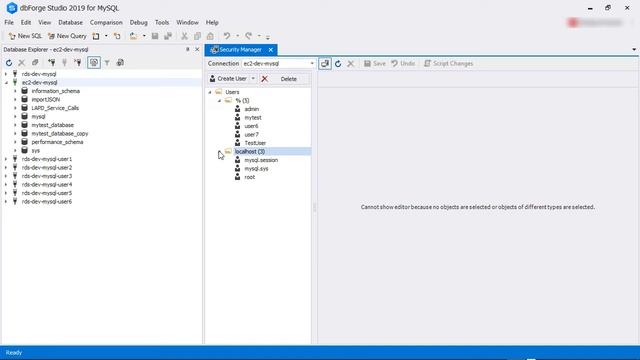The width and height of the screenshot is (640, 360).
Task: Select the TestUser entry
Action: pos(255,143)
